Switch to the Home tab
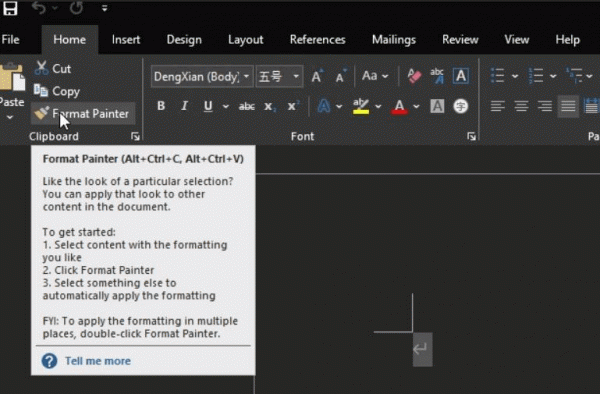600x394 pixels. click(x=69, y=40)
